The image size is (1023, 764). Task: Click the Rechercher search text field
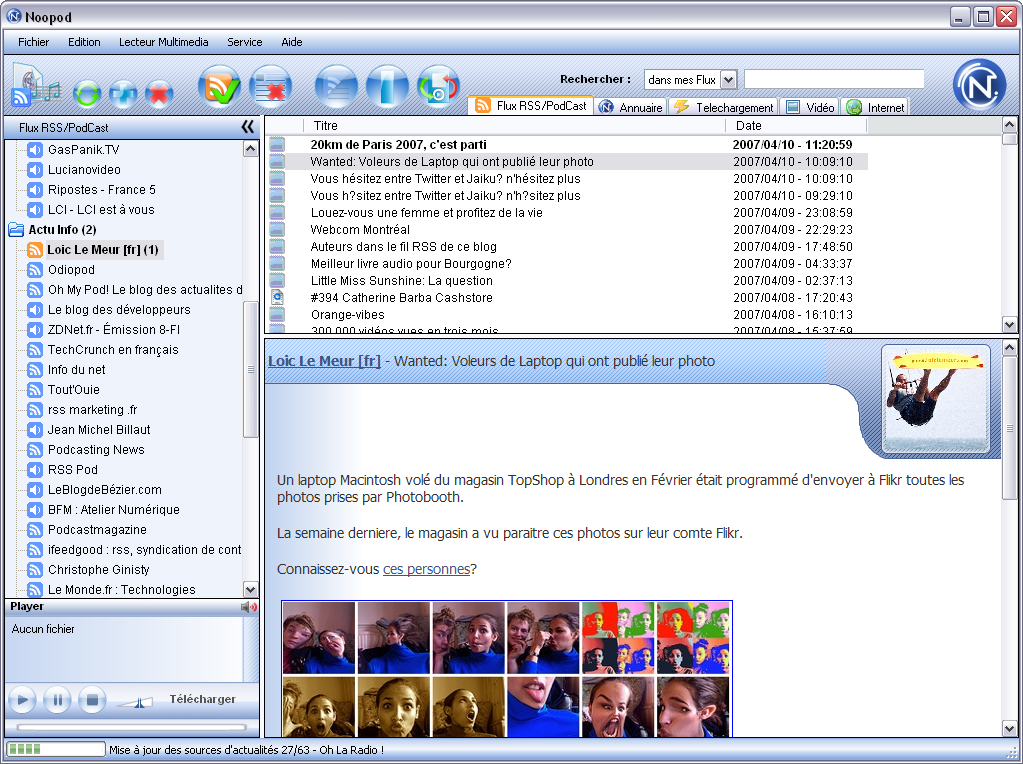(834, 79)
